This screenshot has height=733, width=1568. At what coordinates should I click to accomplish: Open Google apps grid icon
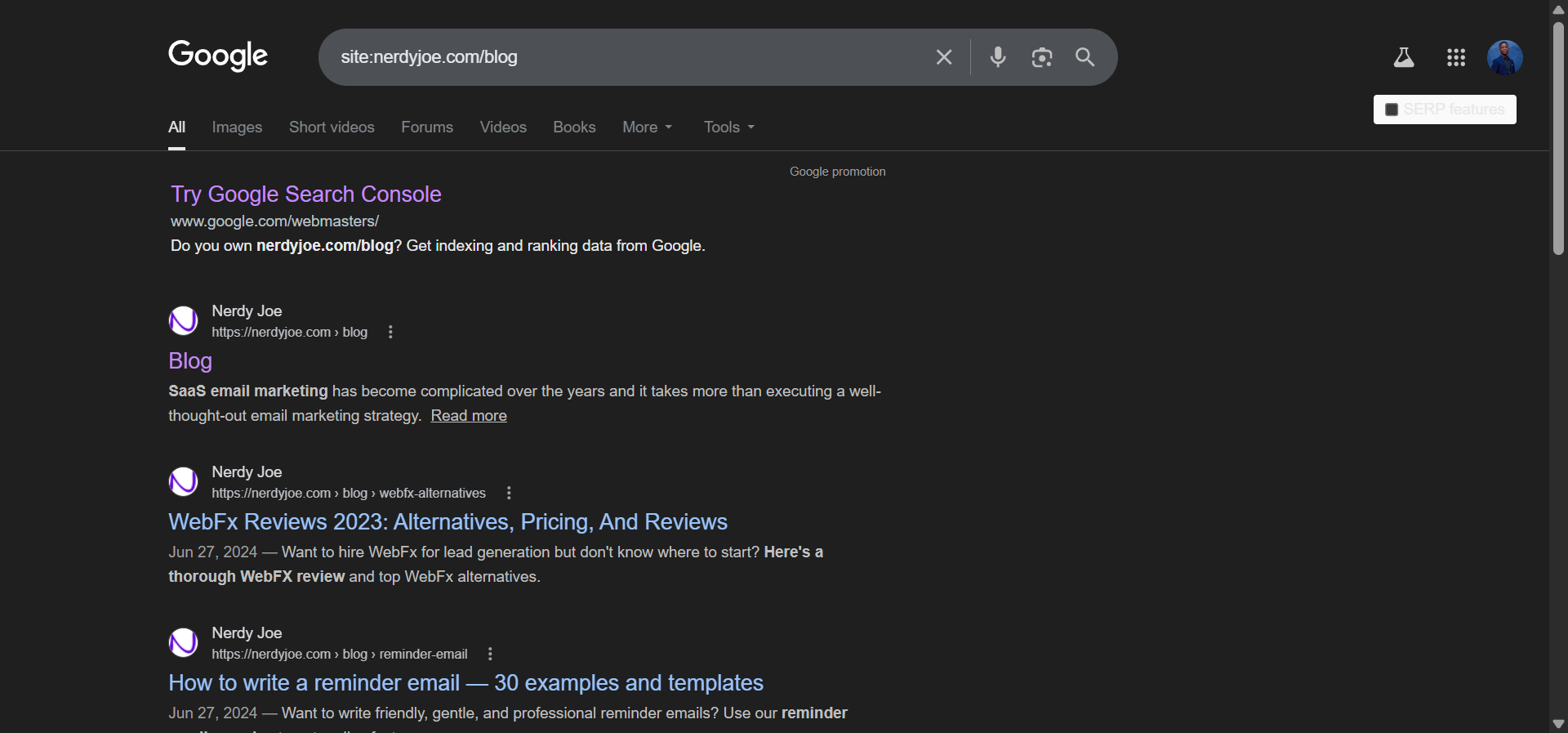click(1456, 57)
